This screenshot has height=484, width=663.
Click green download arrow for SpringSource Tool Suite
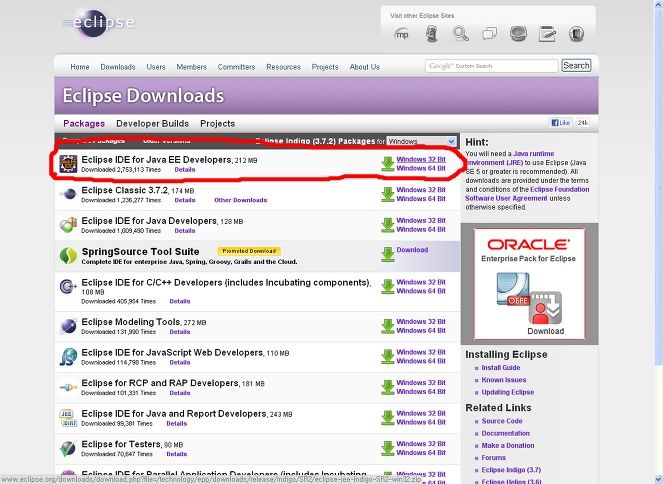[388, 254]
